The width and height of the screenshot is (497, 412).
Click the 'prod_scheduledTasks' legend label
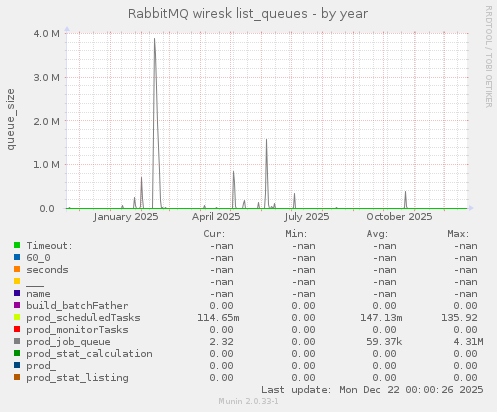pos(83,318)
